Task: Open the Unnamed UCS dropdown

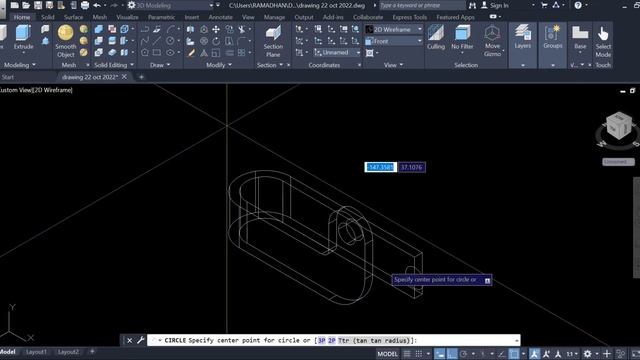Action: [x=337, y=52]
